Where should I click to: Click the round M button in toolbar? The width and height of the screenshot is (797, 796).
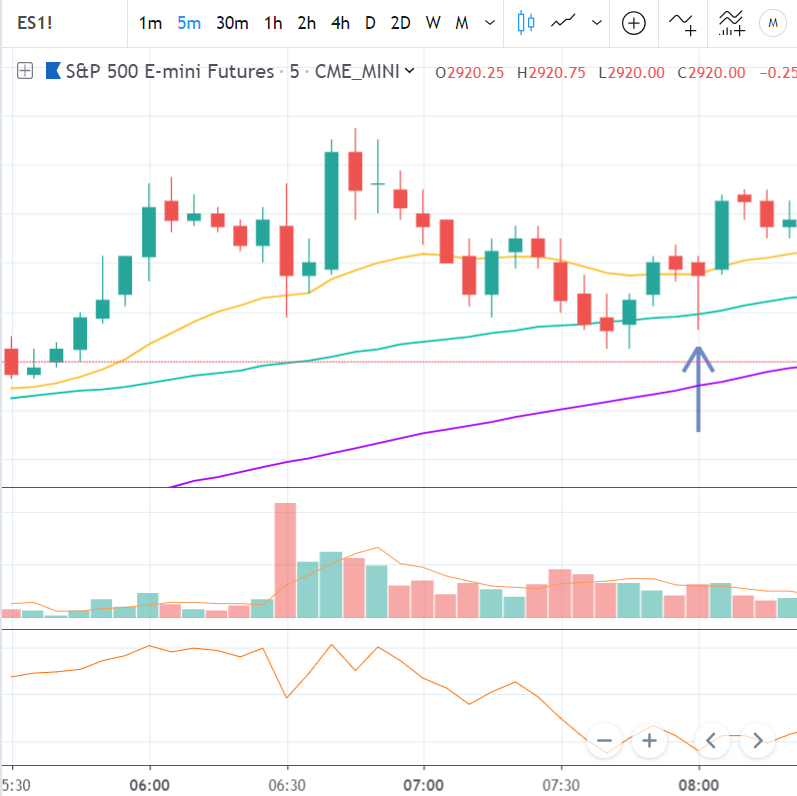(773, 23)
